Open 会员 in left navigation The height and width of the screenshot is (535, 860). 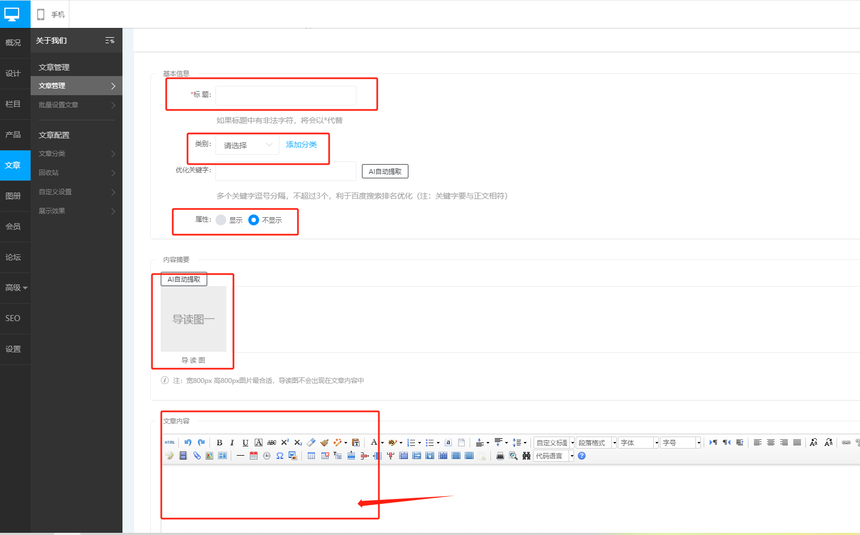13,226
